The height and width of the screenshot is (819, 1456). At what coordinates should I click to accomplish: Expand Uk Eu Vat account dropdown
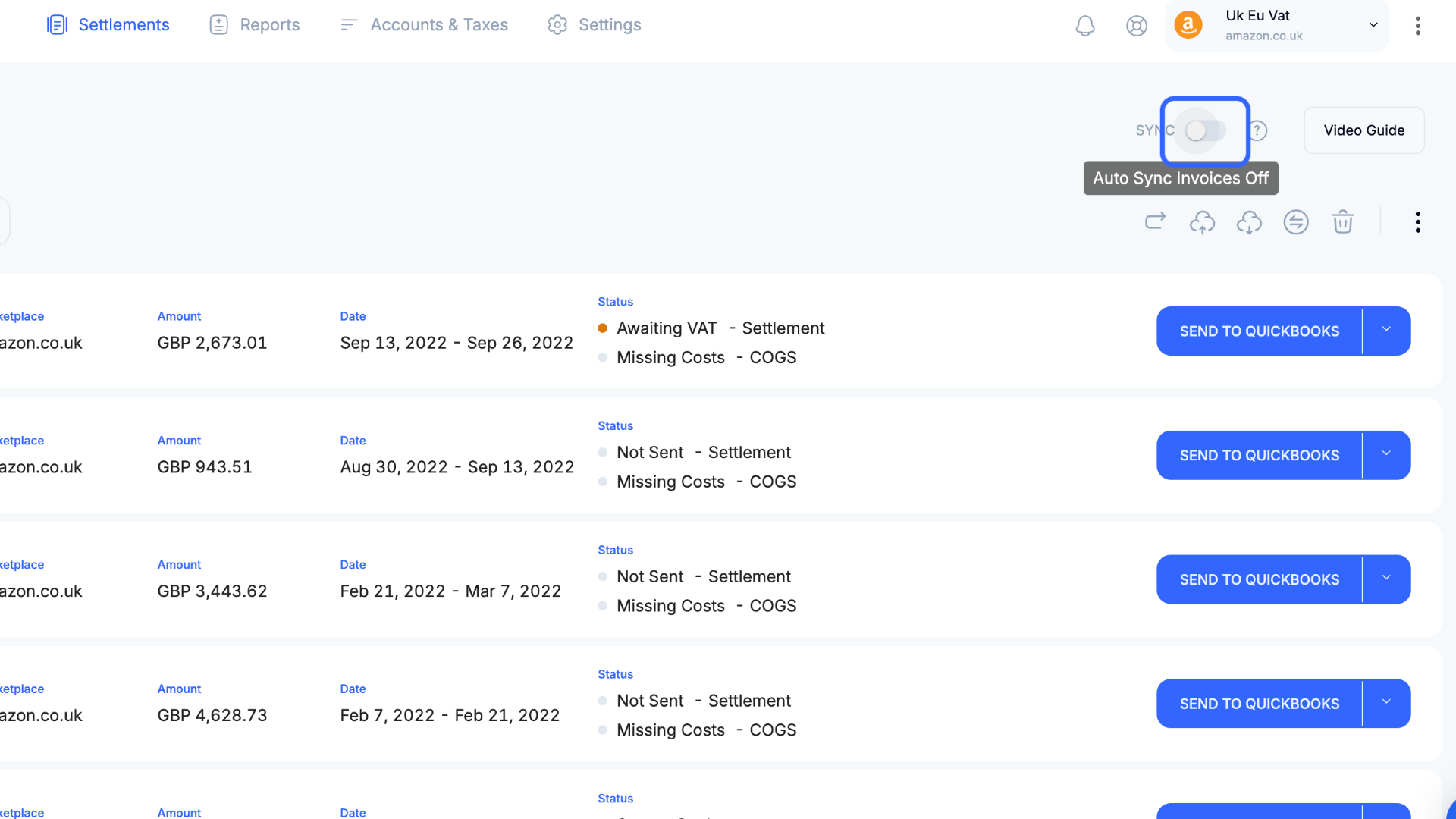pos(1373,25)
